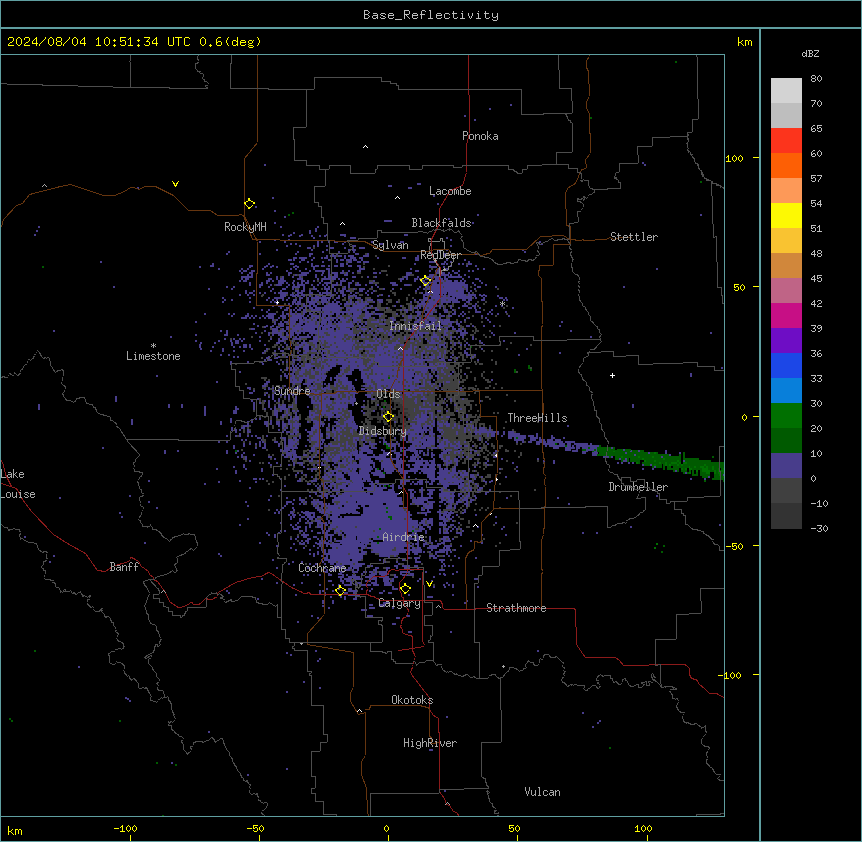862x842 pixels.
Task: Click the Stettler label
Action: 634,237
